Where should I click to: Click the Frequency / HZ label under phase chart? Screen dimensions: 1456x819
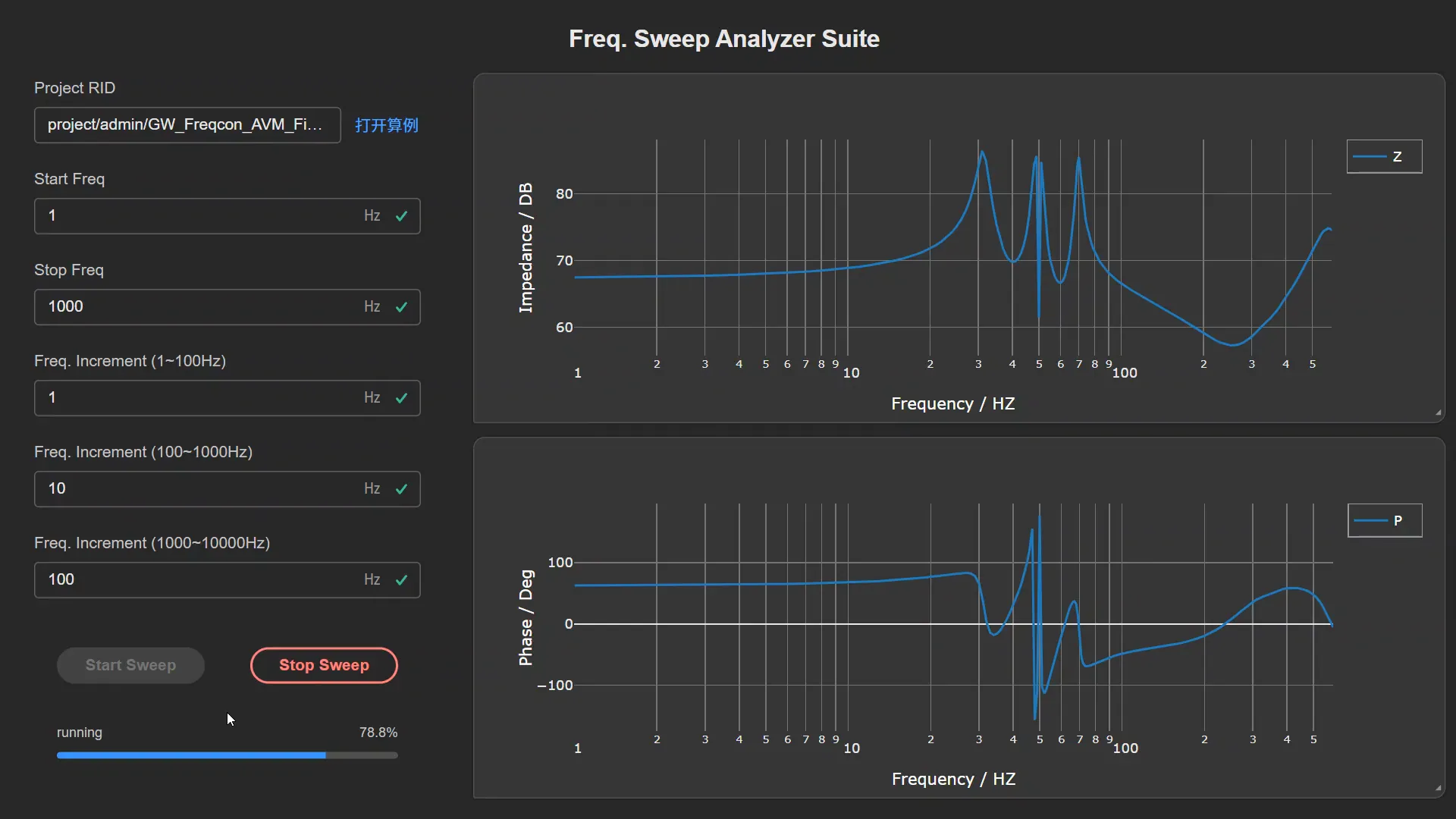click(x=954, y=779)
